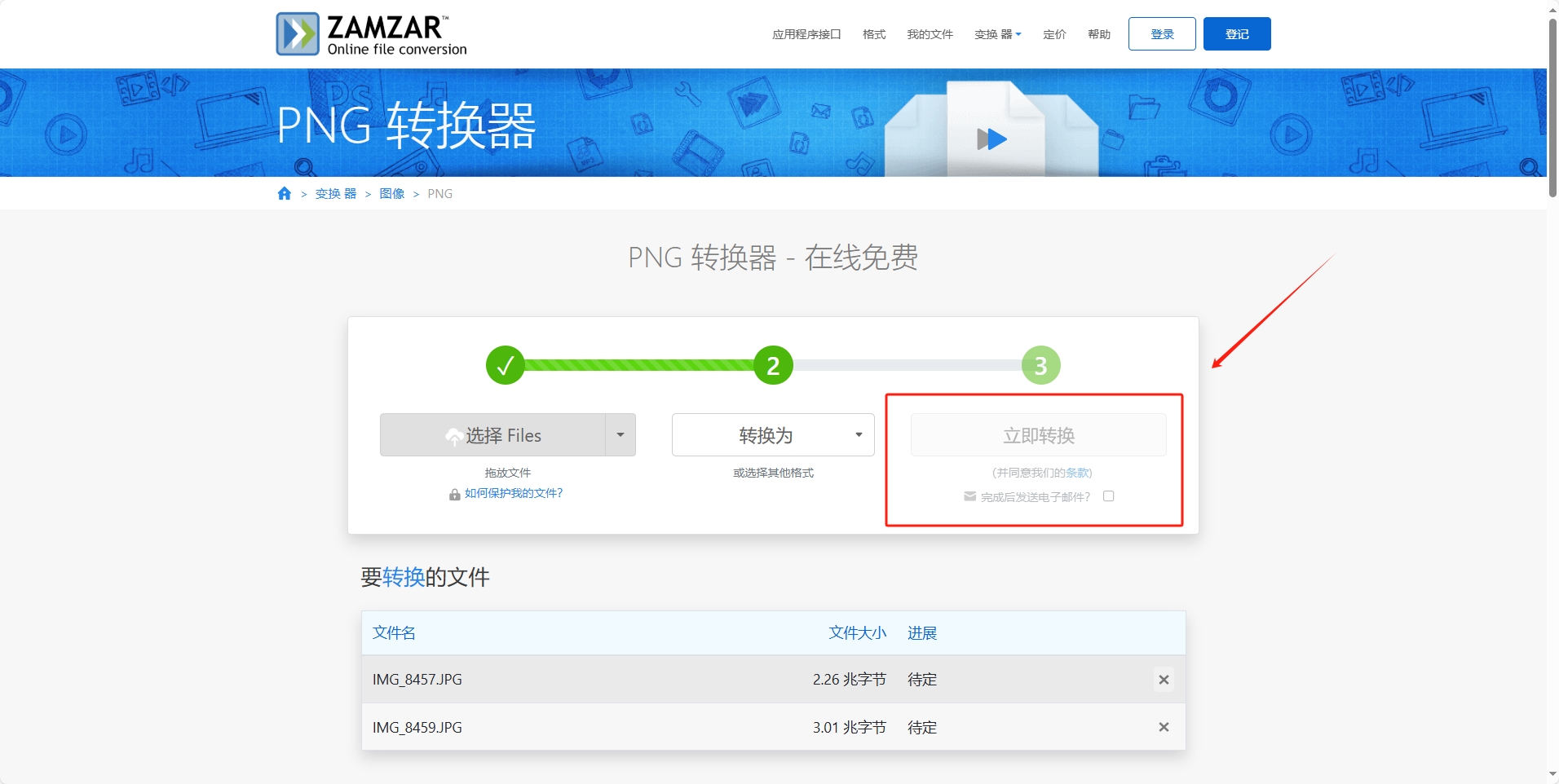Remove IMG_8459.JPG using its X icon
Screen dimensions: 1559x784
tap(1164, 726)
